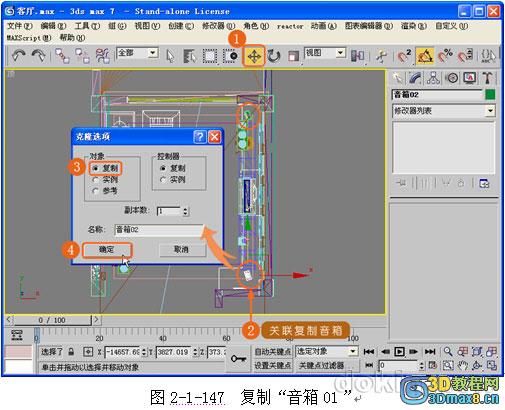Click the number of copies field

point(170,211)
